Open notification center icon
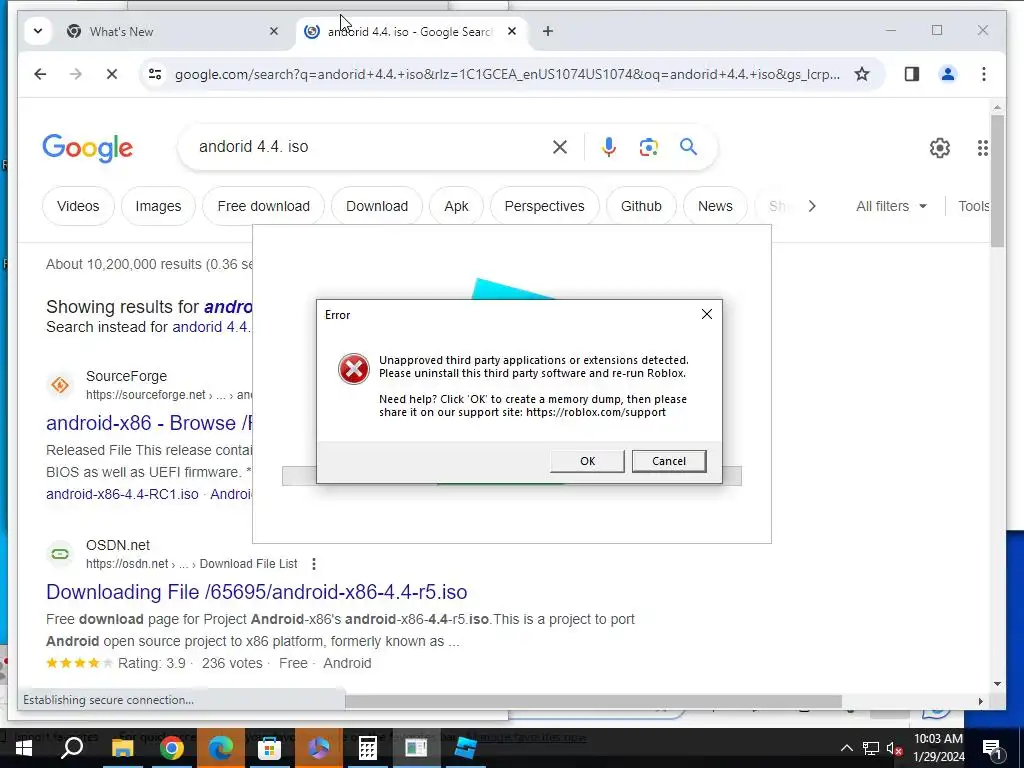 992,748
